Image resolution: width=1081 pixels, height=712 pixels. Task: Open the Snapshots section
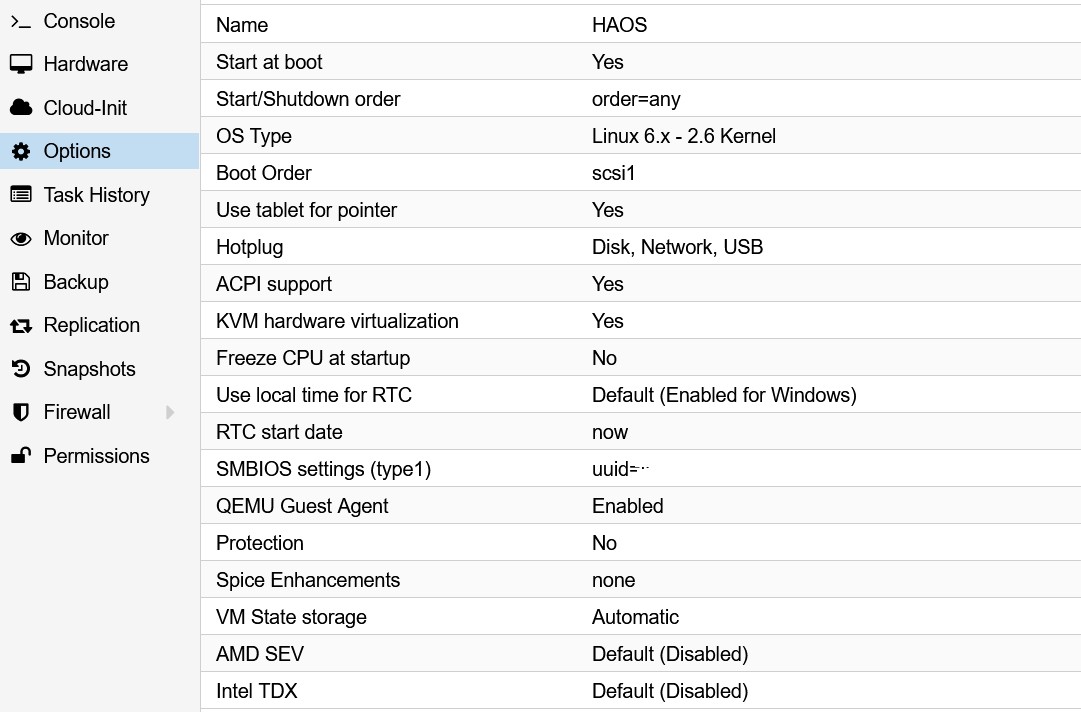click(89, 369)
